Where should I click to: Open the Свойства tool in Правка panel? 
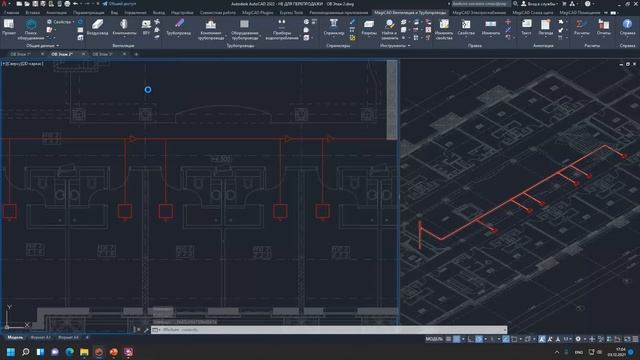coord(466,27)
